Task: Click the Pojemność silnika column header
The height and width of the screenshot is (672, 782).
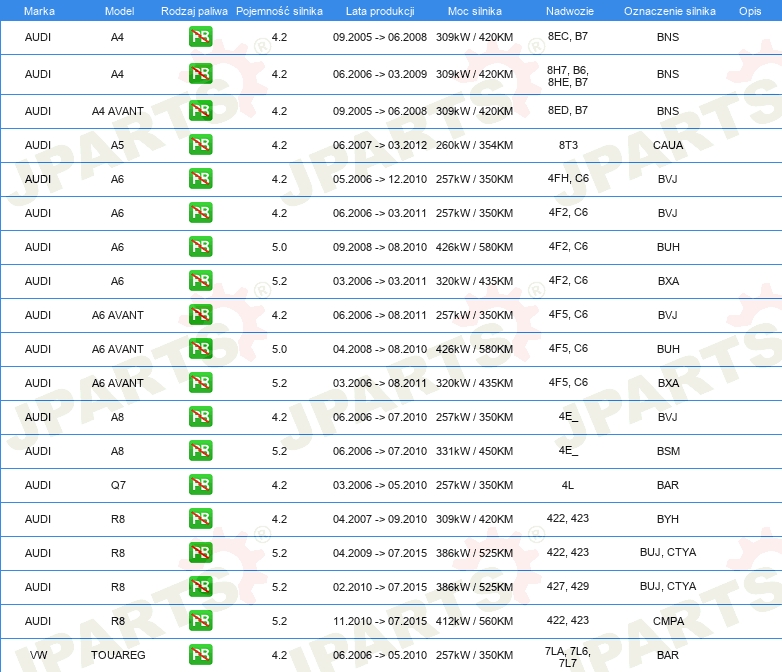Action: [279, 11]
